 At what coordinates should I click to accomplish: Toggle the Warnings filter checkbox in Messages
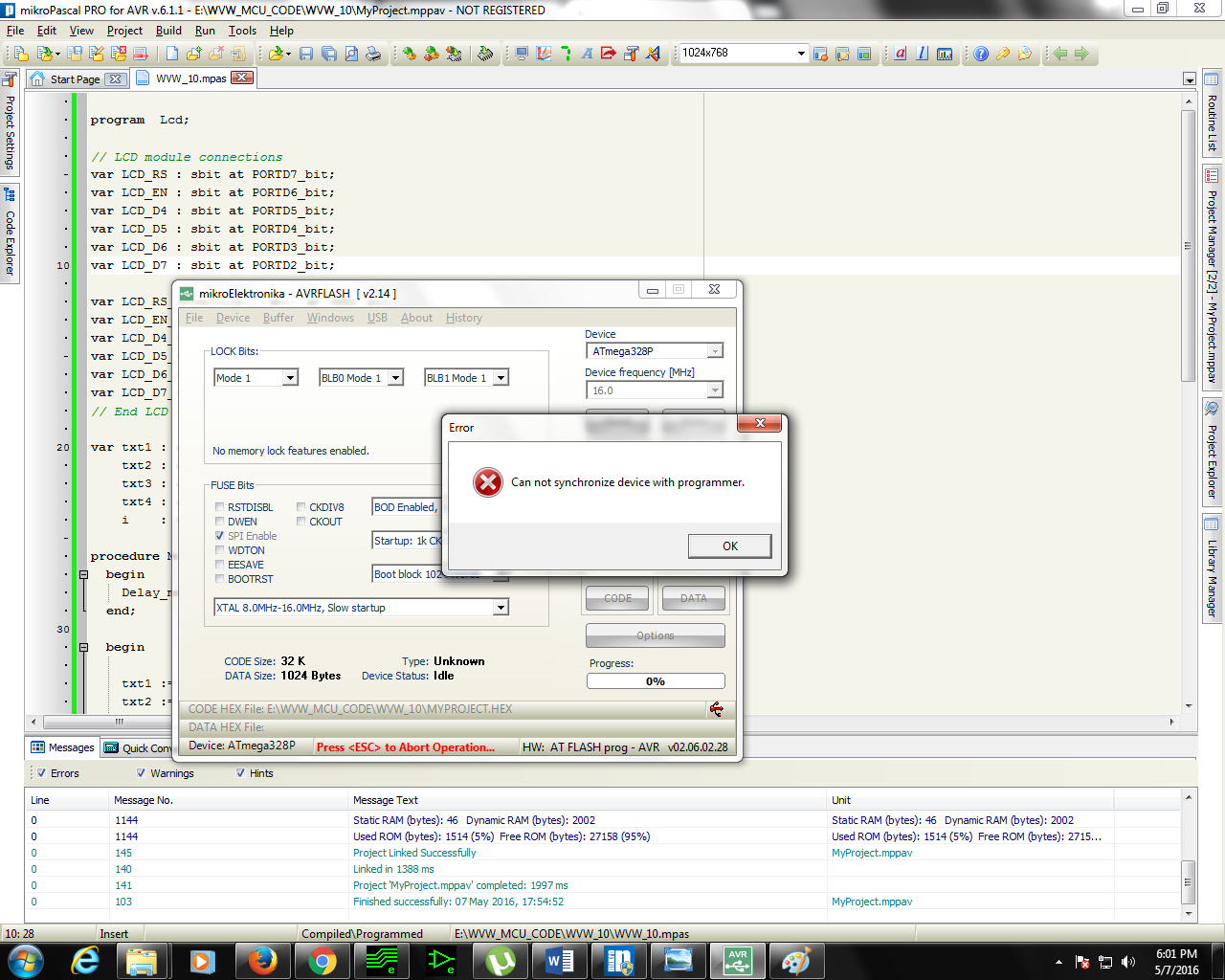pyautogui.click(x=142, y=773)
